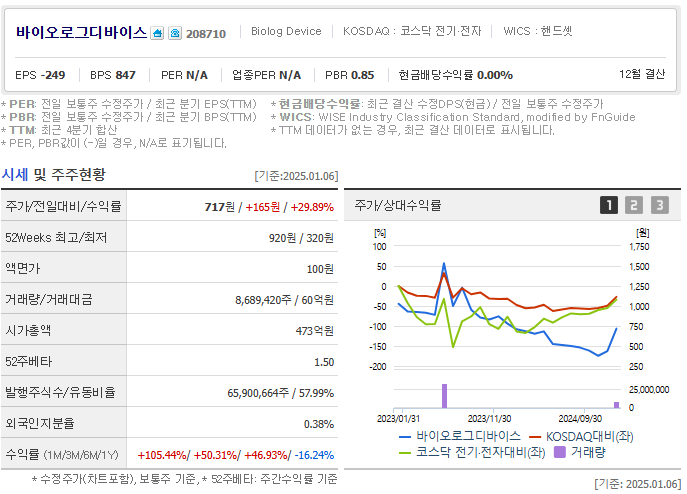Image resolution: width=687 pixels, height=494 pixels.
Task: Select 현금배당수익률 footnote definition
Action: tap(437, 104)
